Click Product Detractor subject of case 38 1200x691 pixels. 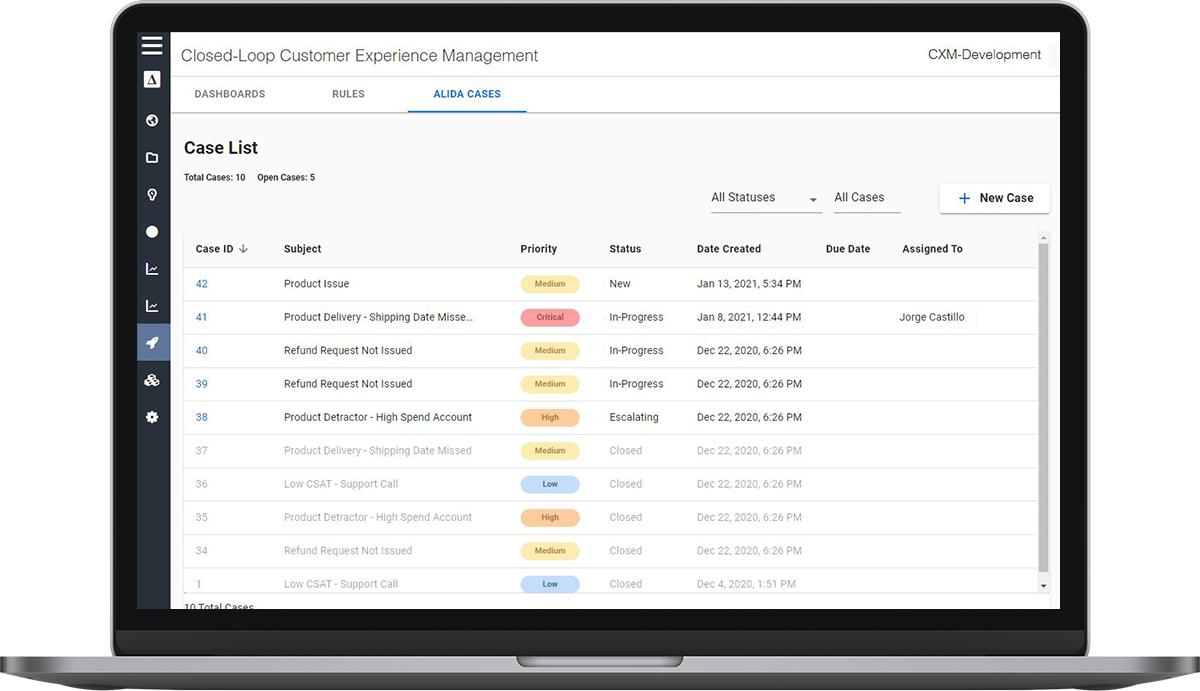point(378,417)
